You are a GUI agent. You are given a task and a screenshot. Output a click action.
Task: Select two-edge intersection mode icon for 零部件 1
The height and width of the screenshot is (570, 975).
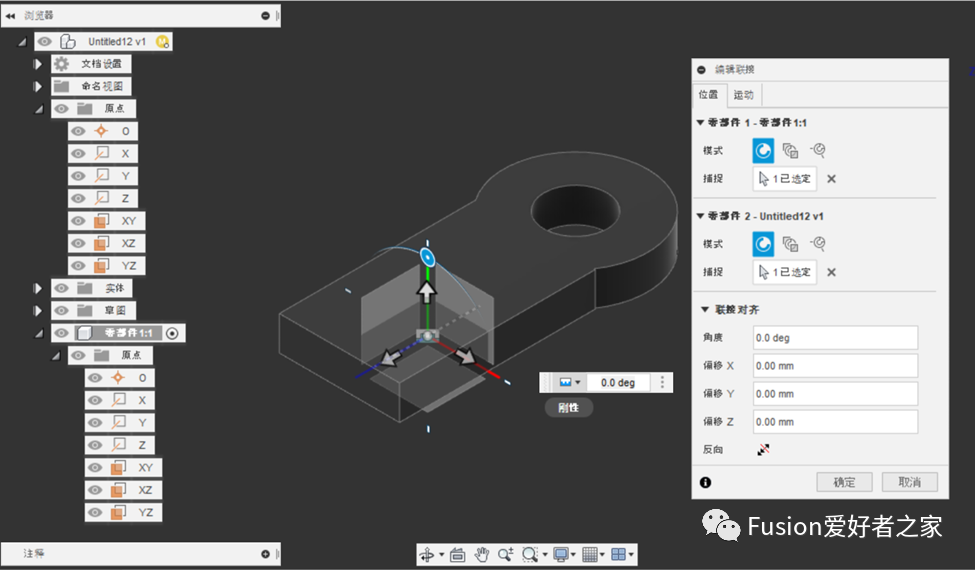click(x=818, y=150)
